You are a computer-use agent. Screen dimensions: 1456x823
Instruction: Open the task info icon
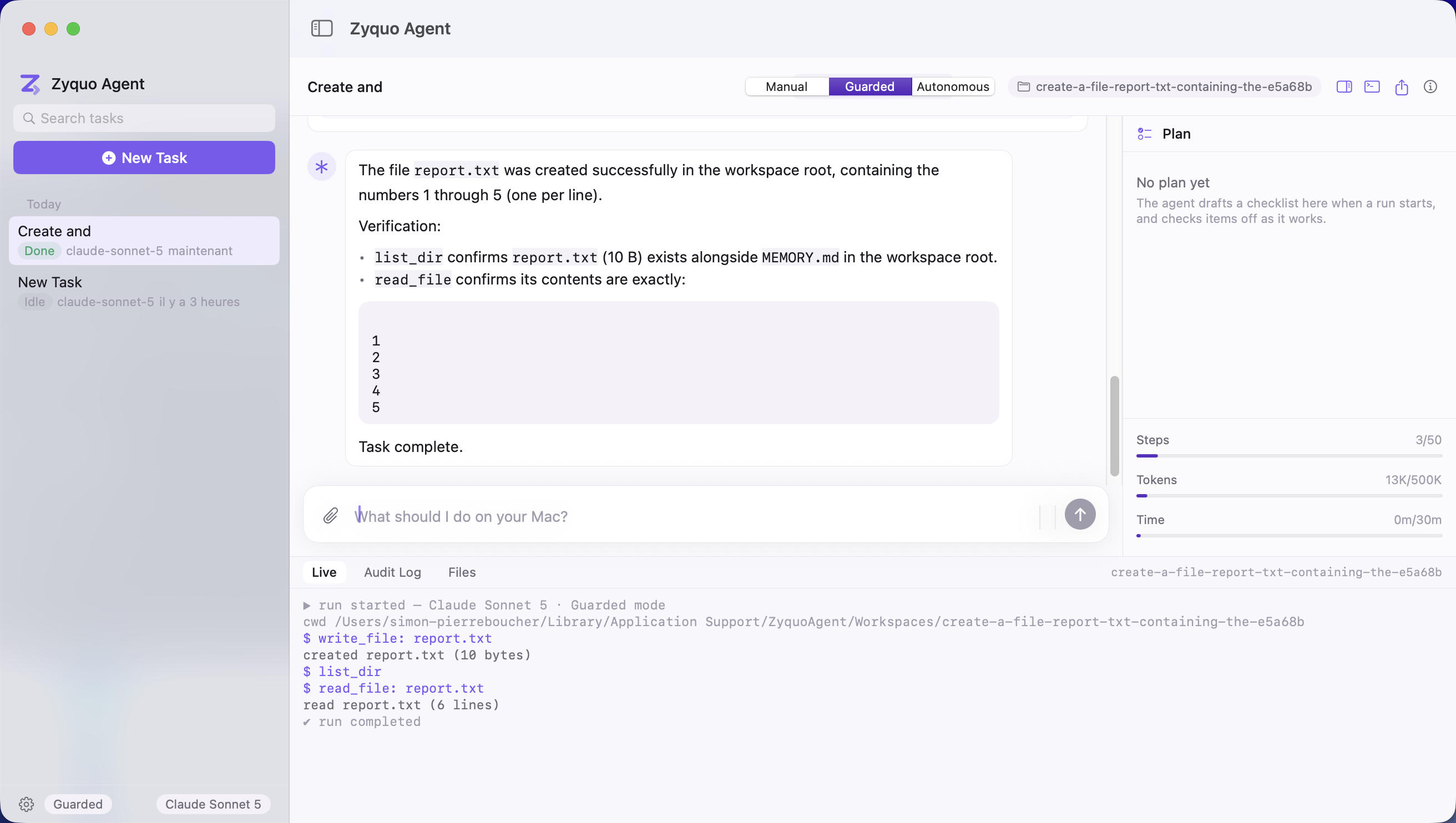point(1430,87)
